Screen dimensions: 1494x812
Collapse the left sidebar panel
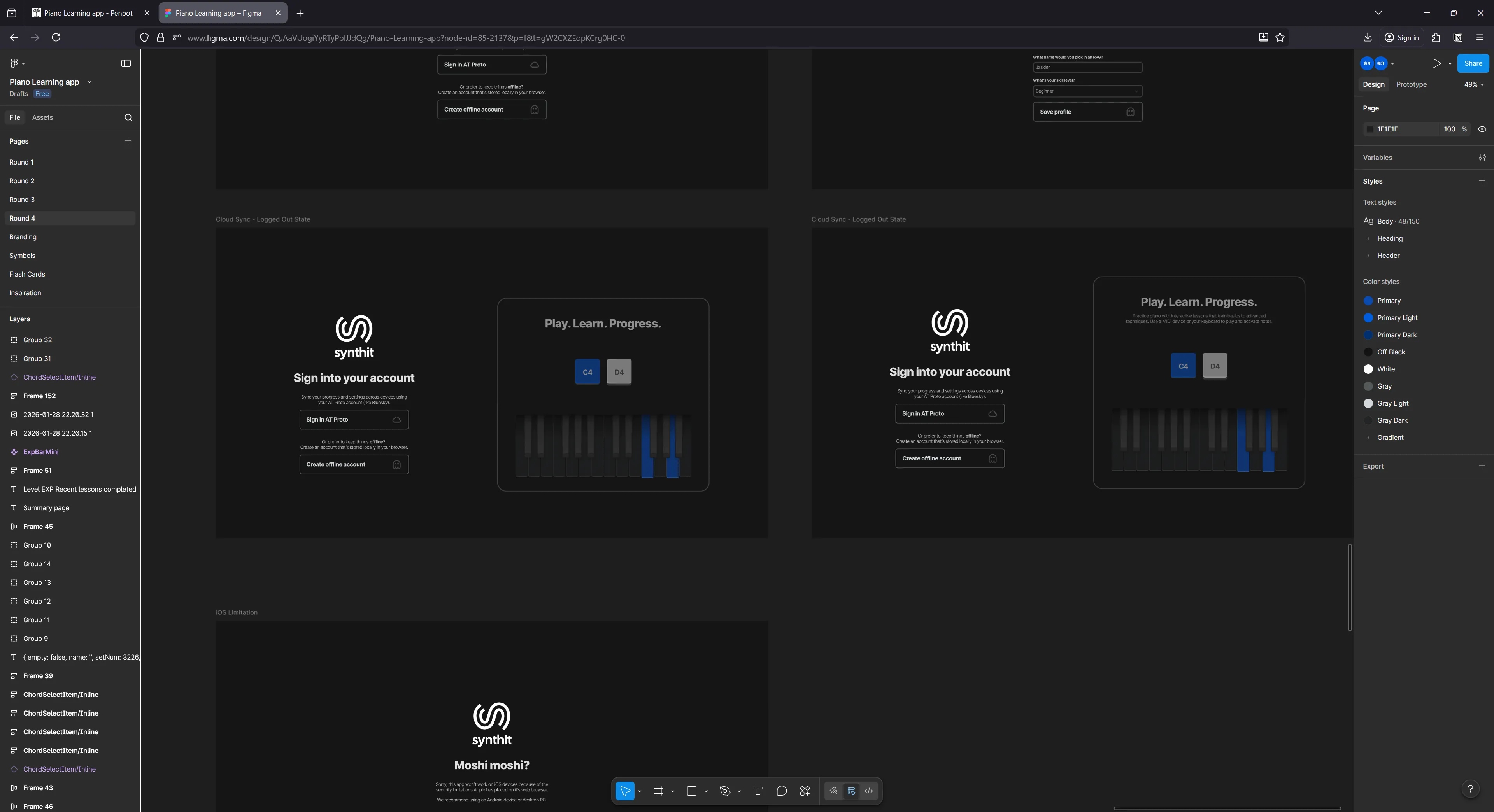pyautogui.click(x=126, y=64)
